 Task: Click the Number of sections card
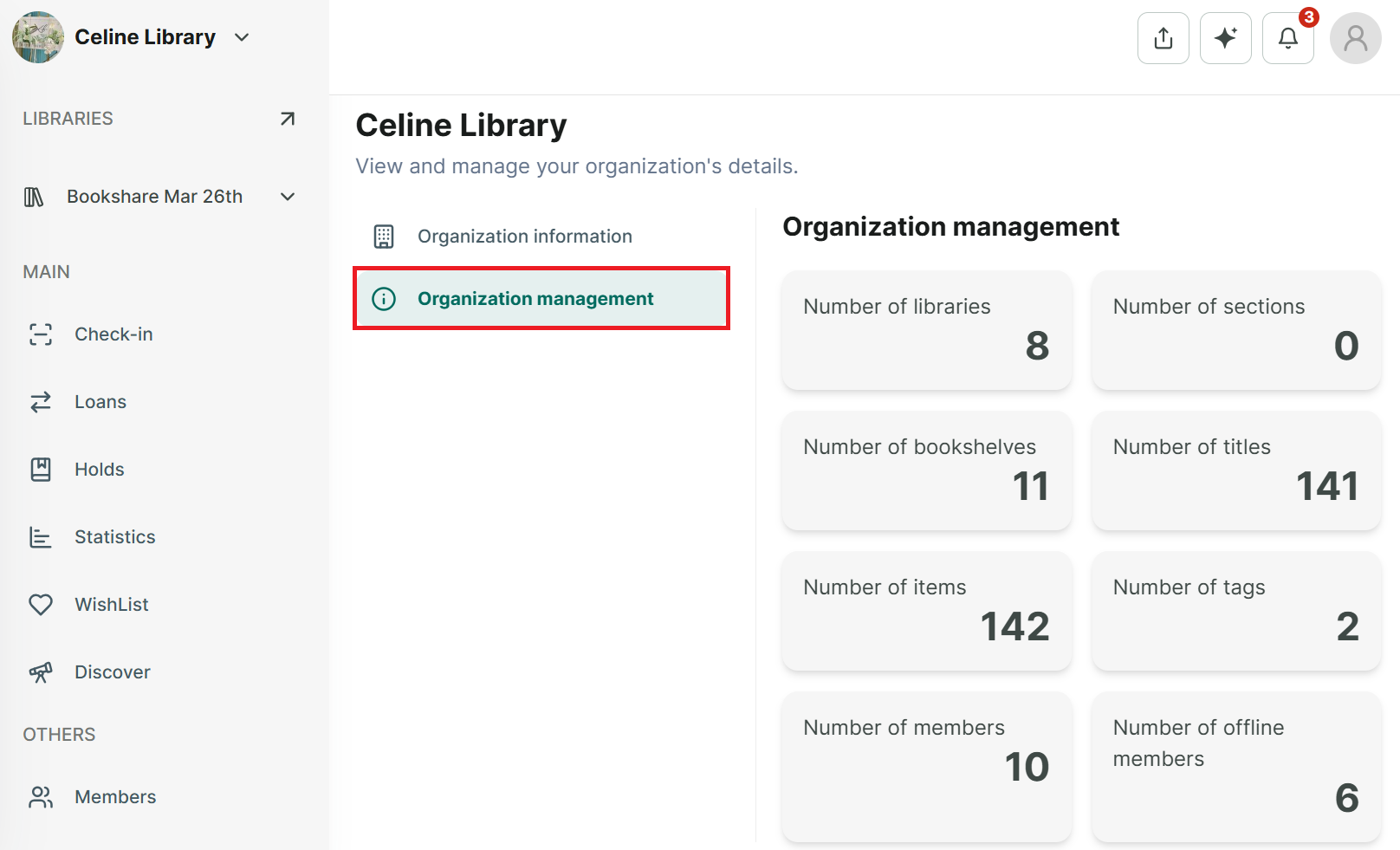(x=1236, y=330)
